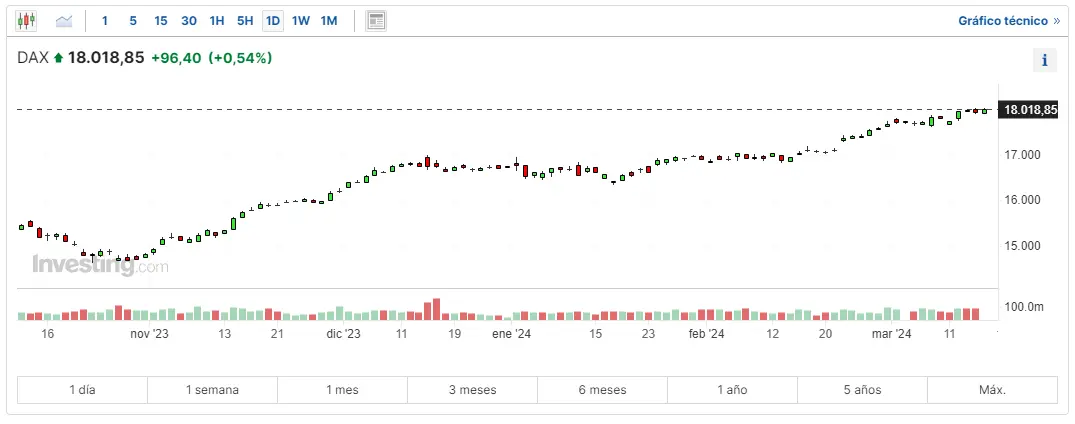Select the 1-minute interval

pos(105,20)
